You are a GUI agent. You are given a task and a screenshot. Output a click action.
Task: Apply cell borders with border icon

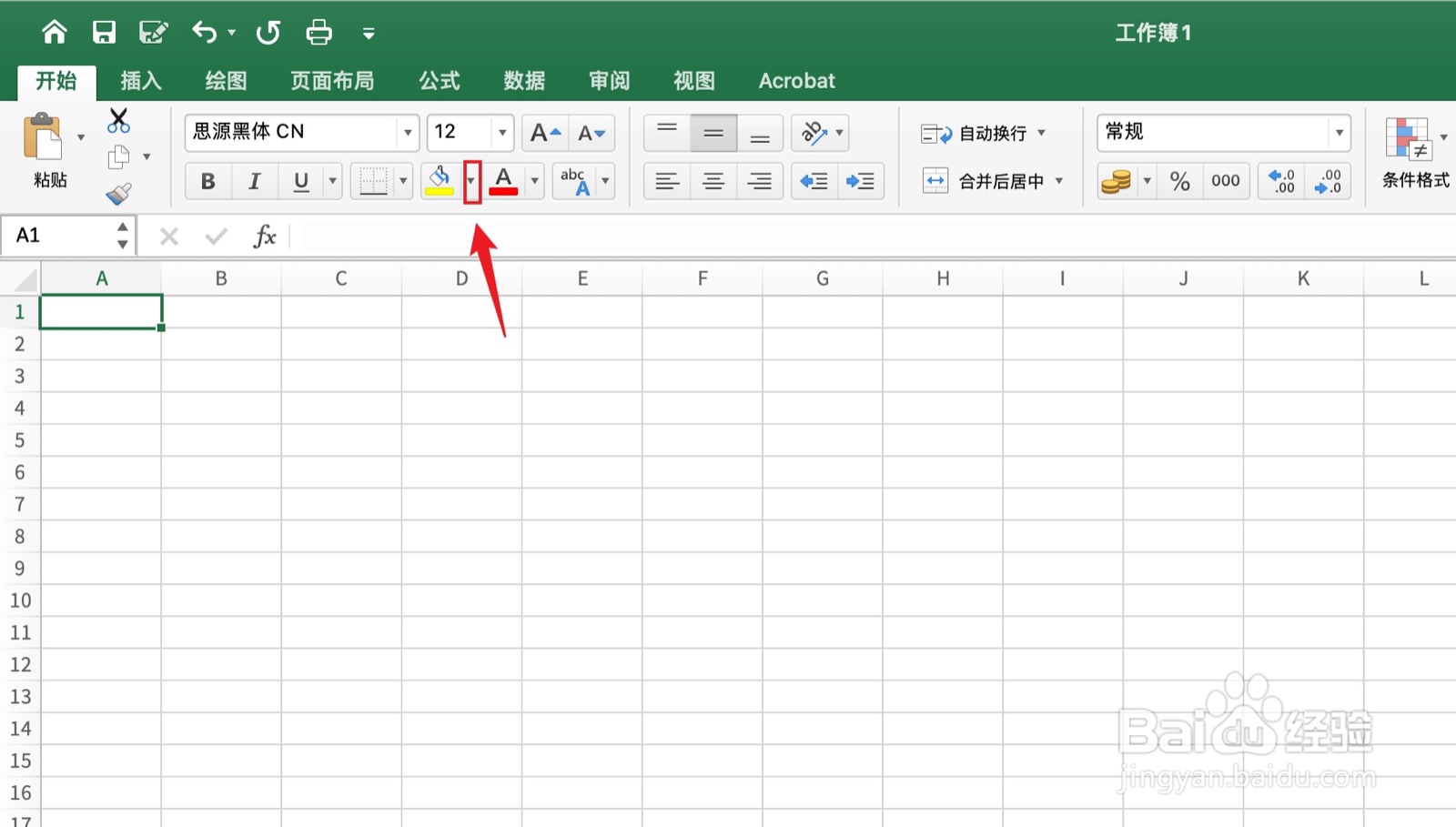coord(373,181)
